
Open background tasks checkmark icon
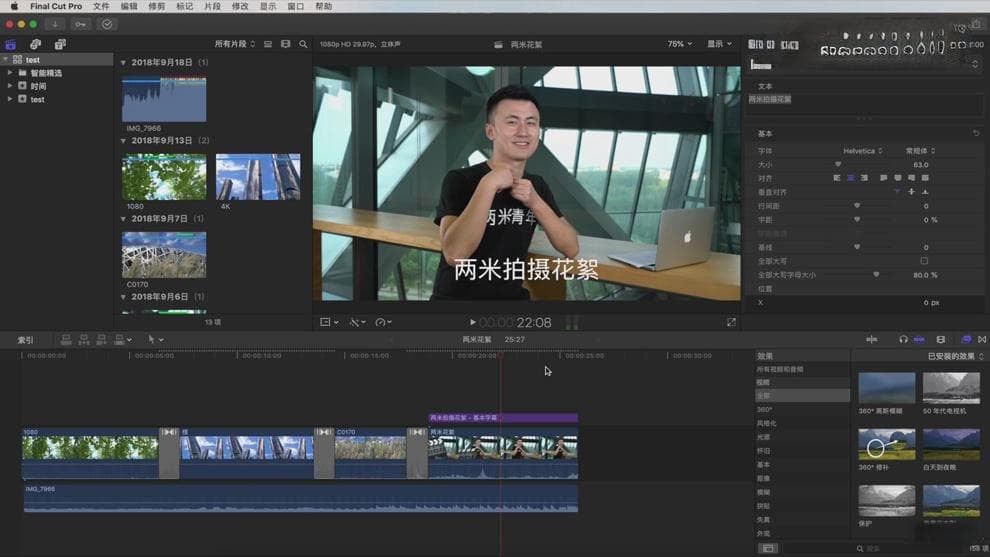point(107,24)
